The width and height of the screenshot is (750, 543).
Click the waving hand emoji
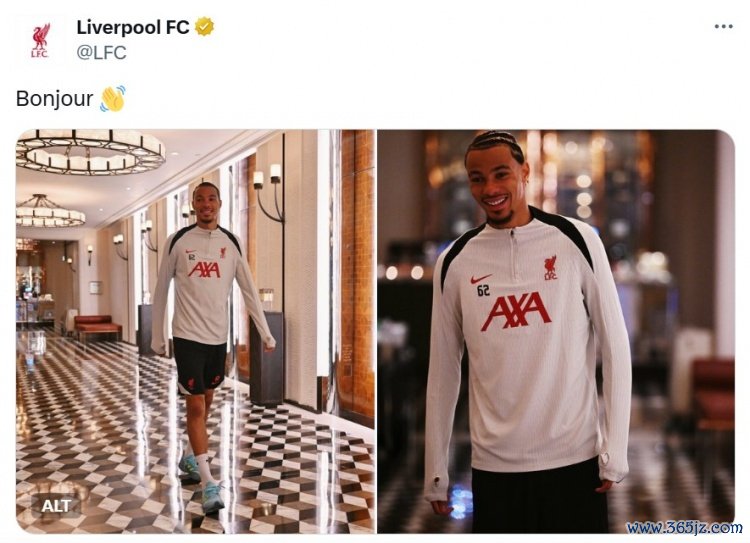(113, 99)
